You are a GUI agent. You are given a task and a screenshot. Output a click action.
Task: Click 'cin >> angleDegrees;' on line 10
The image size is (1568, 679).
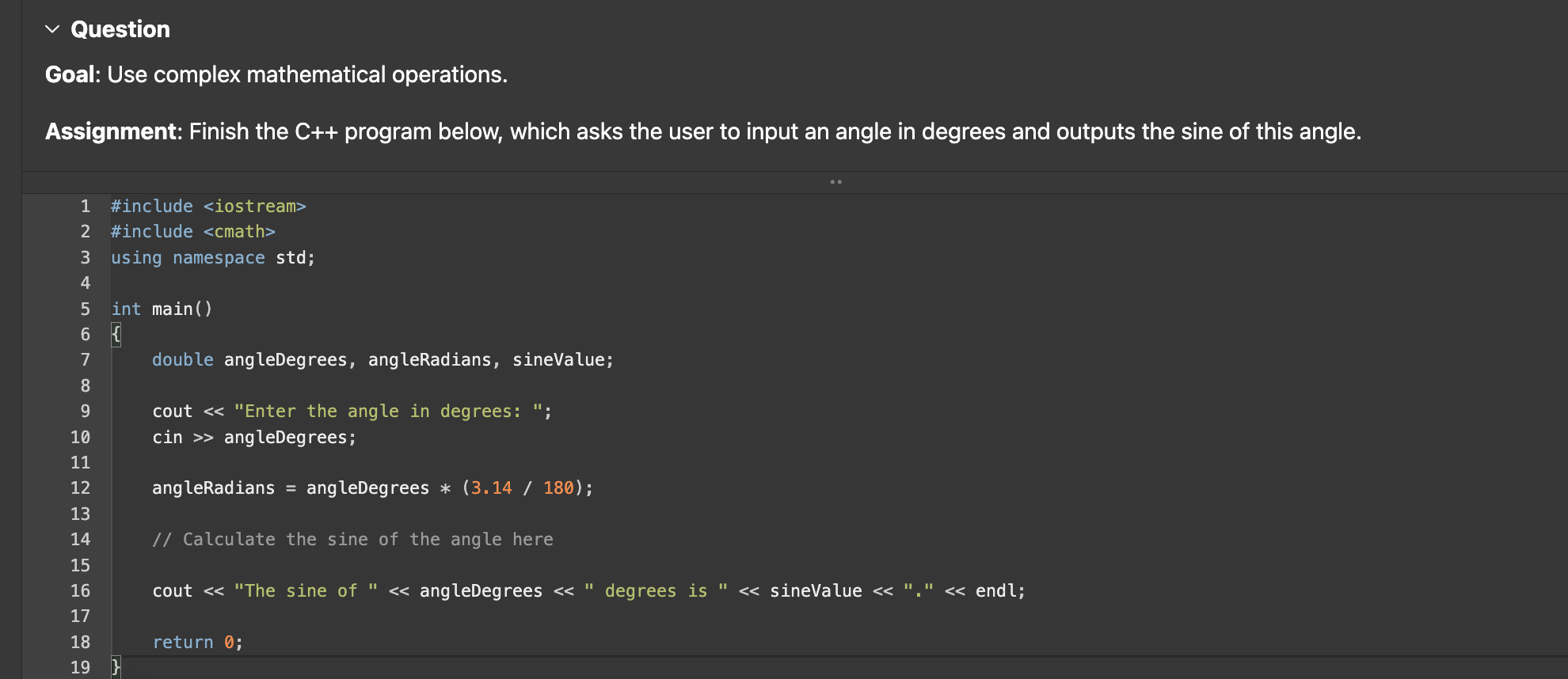254,437
